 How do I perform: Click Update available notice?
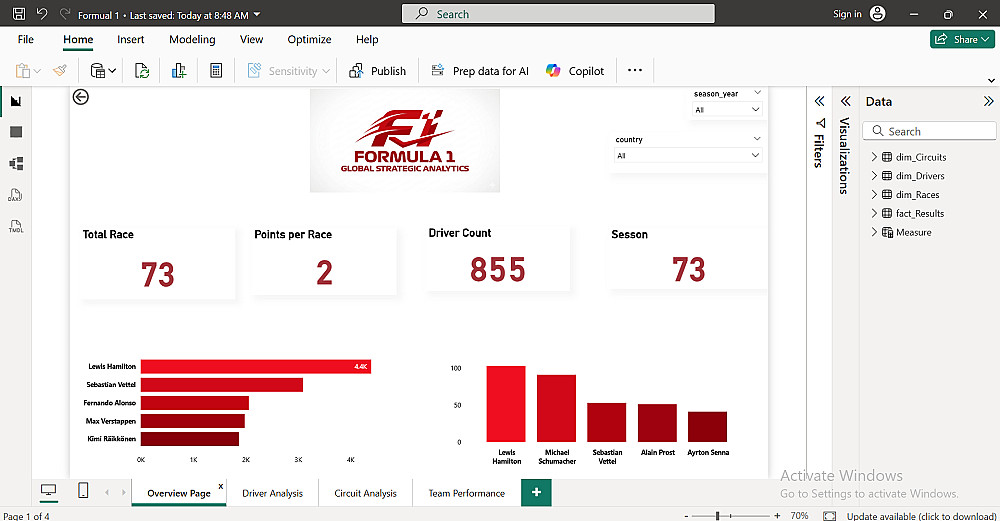pyautogui.click(x=921, y=515)
